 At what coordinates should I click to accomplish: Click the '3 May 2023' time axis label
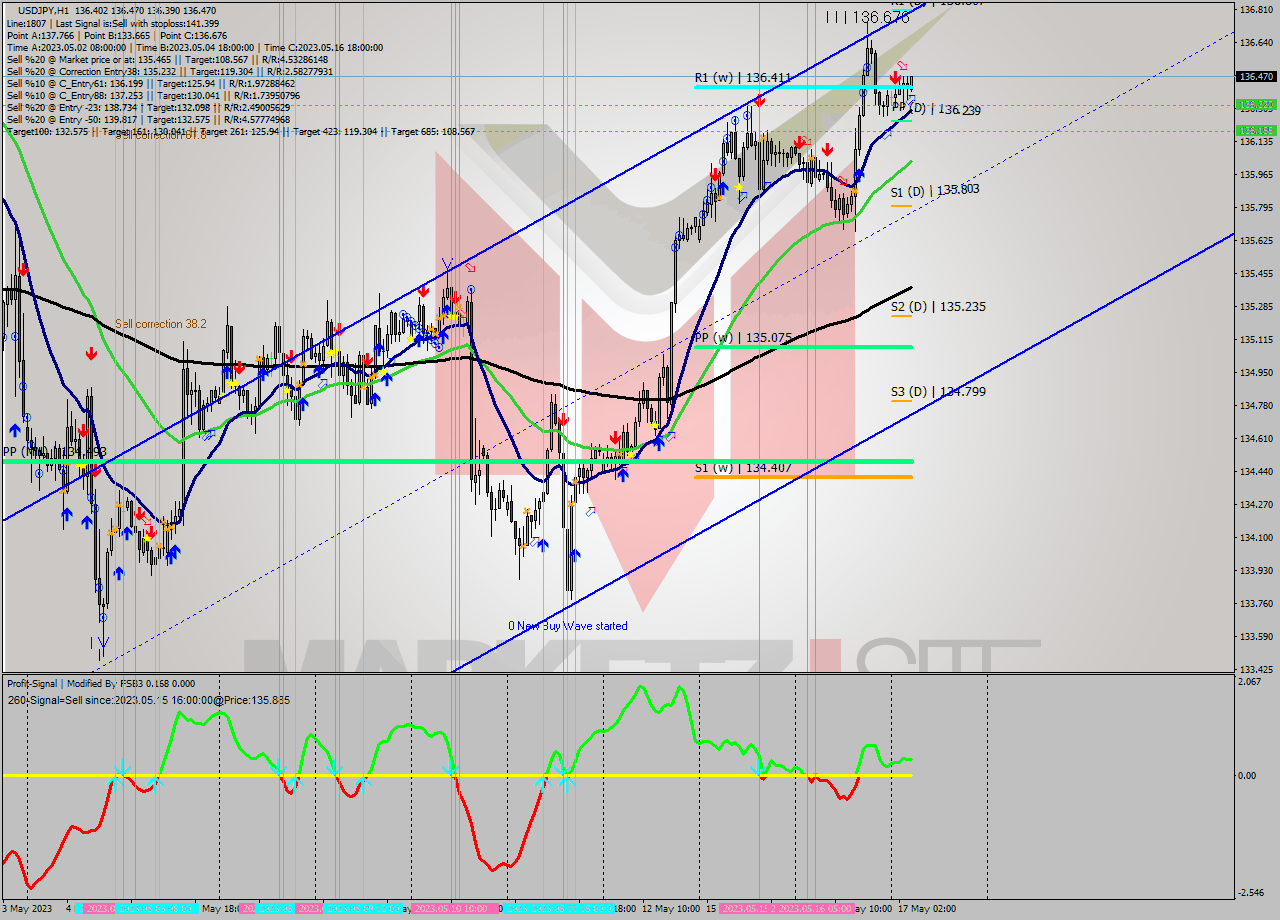(x=29, y=909)
